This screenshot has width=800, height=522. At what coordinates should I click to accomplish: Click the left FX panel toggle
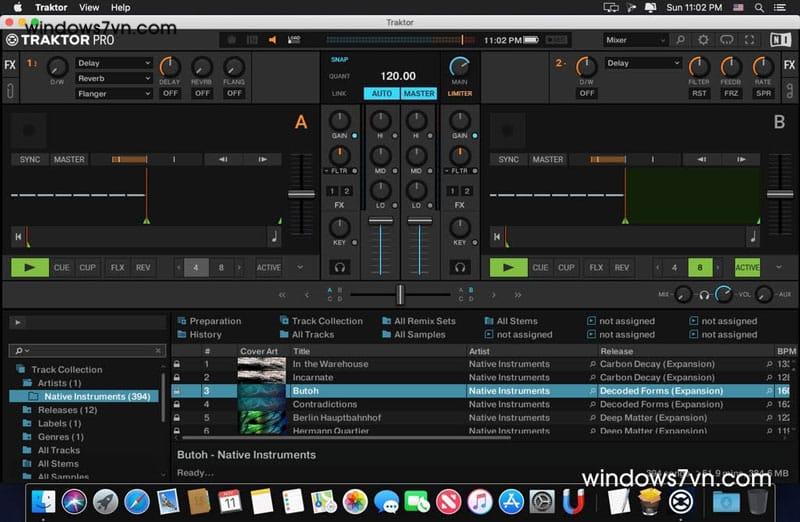coord(10,65)
